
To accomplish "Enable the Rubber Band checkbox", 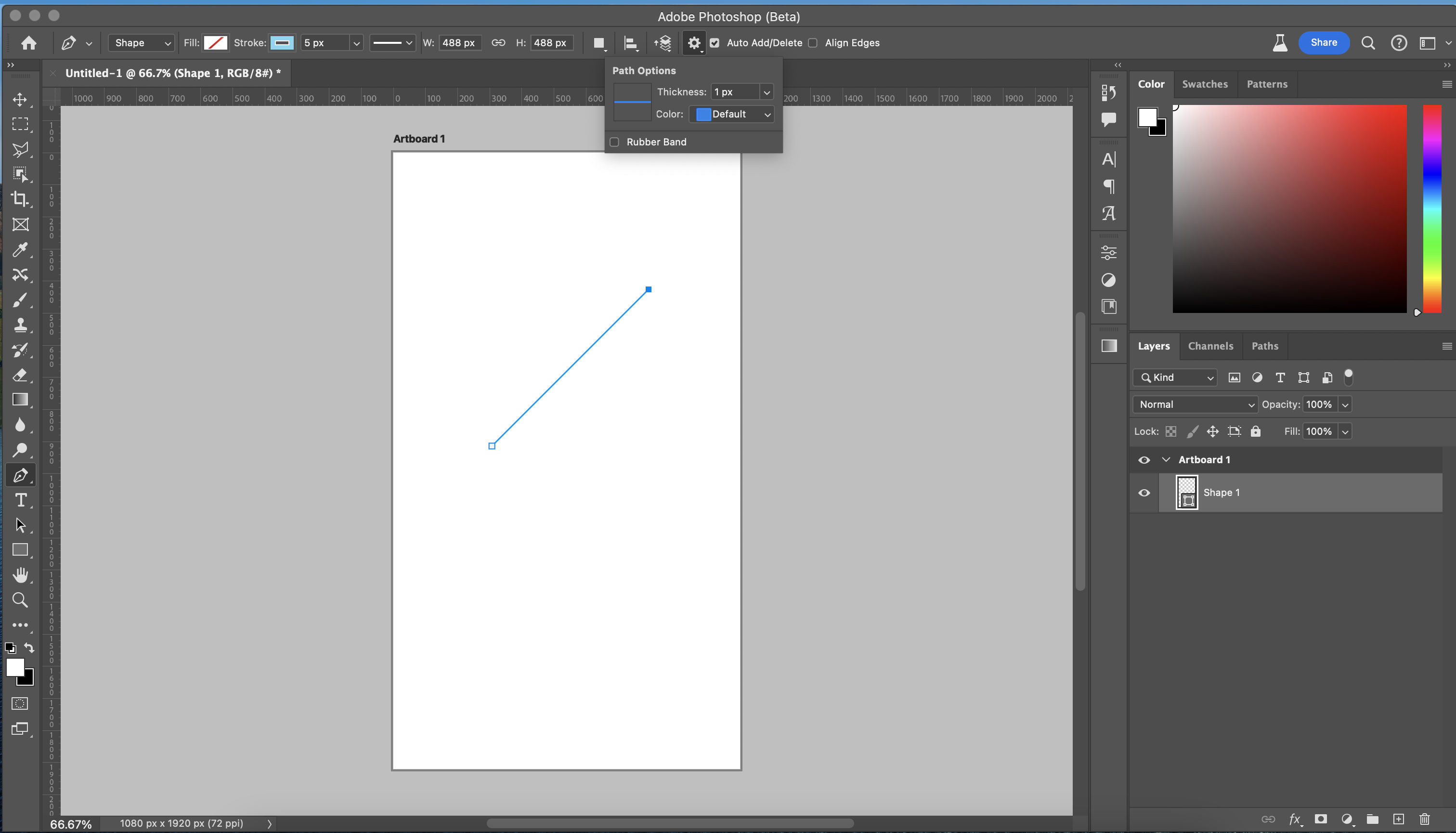I will click(614, 142).
